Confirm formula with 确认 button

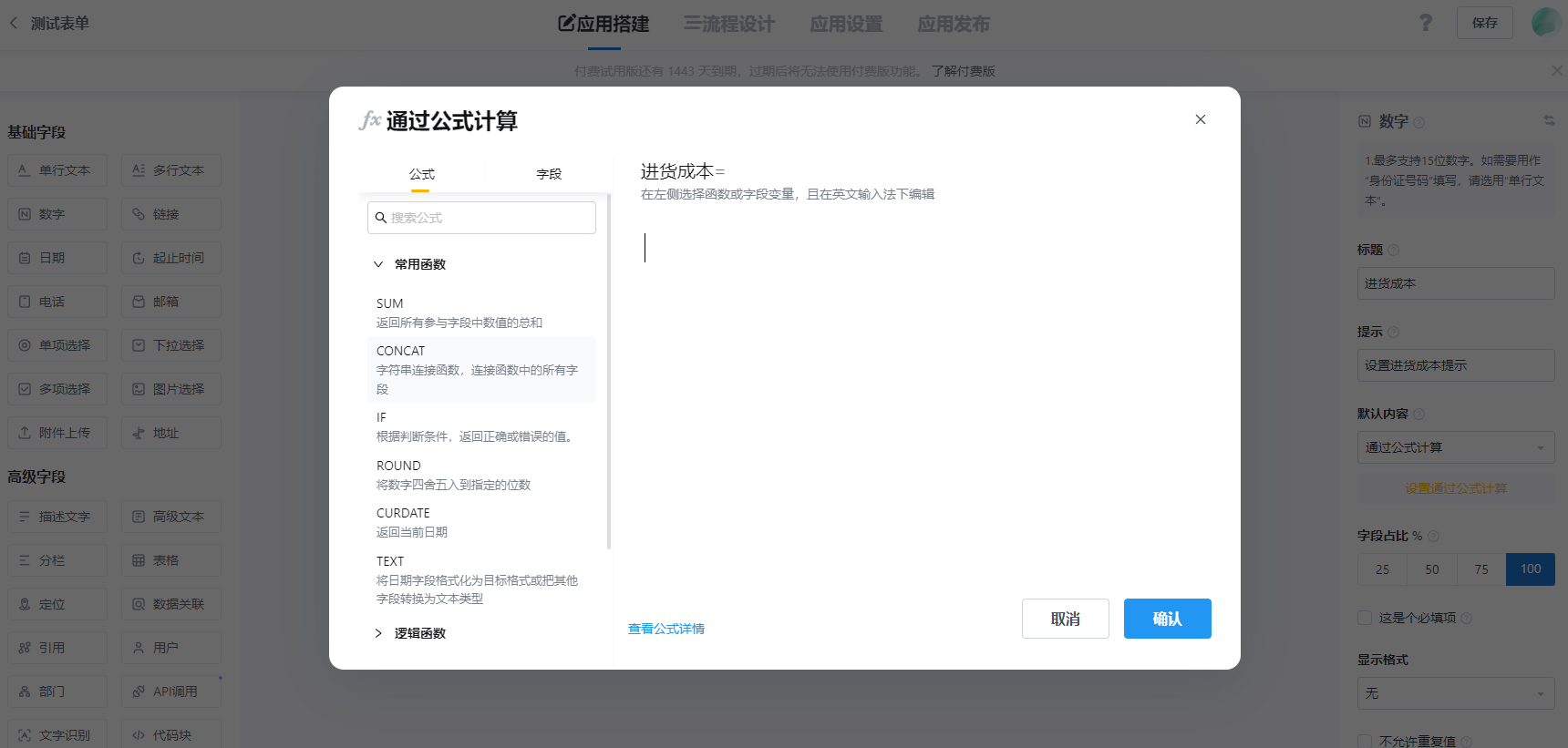1168,619
